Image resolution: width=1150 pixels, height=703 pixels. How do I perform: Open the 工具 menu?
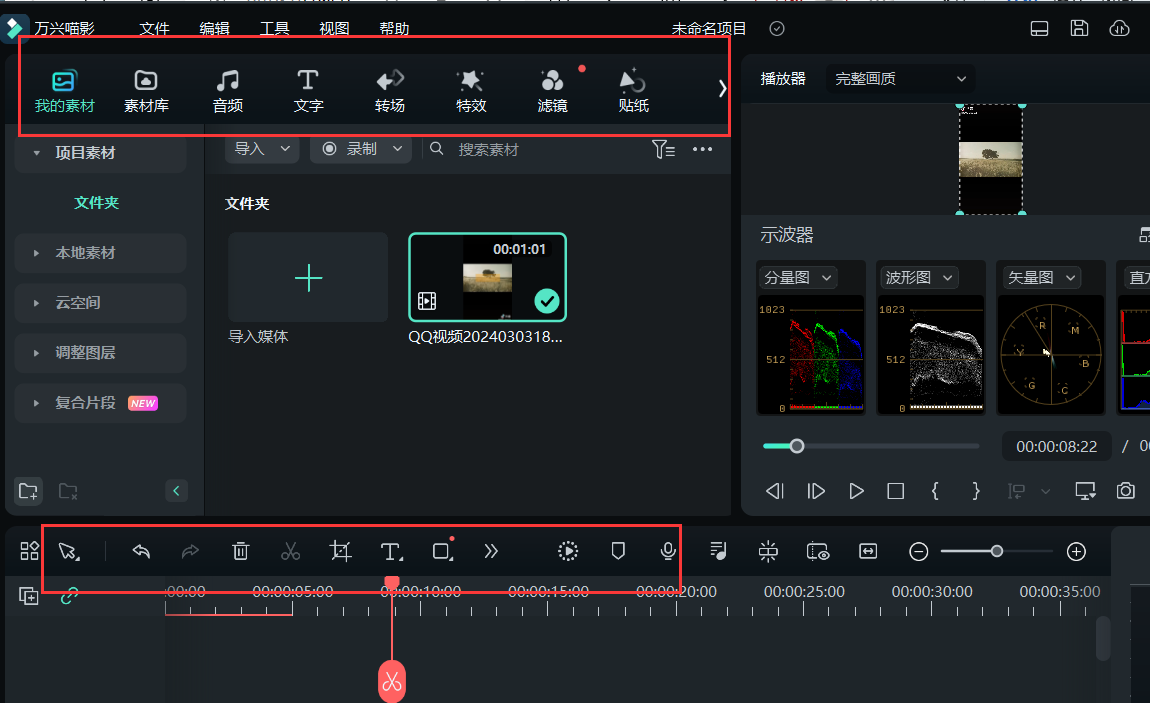coord(274,29)
